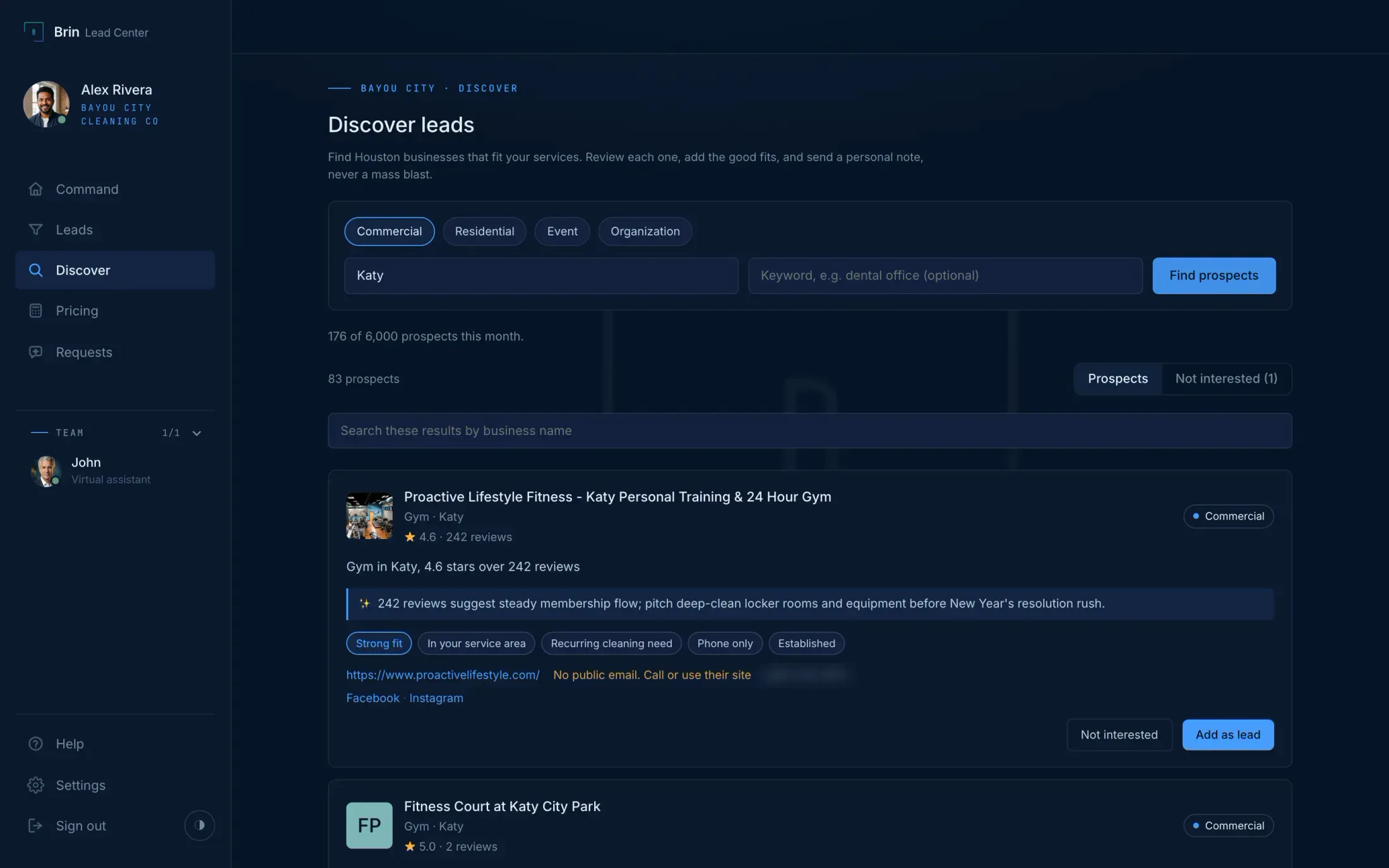
Task: Click the 176 of 6,000 prospects text
Action: [426, 336]
